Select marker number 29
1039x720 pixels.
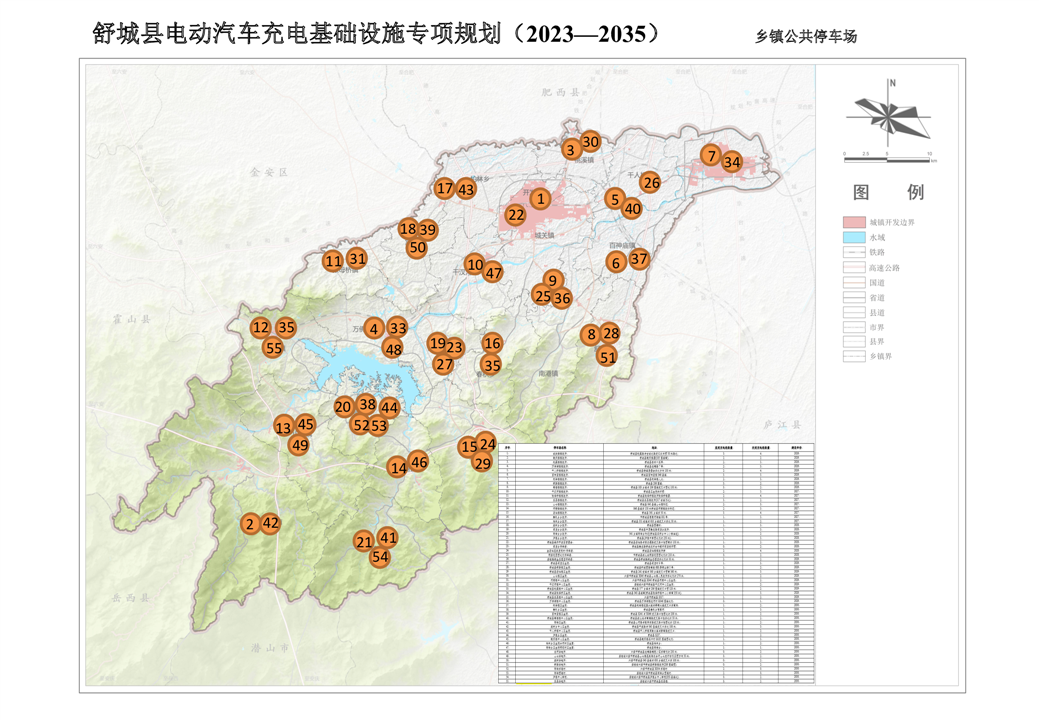pos(483,464)
